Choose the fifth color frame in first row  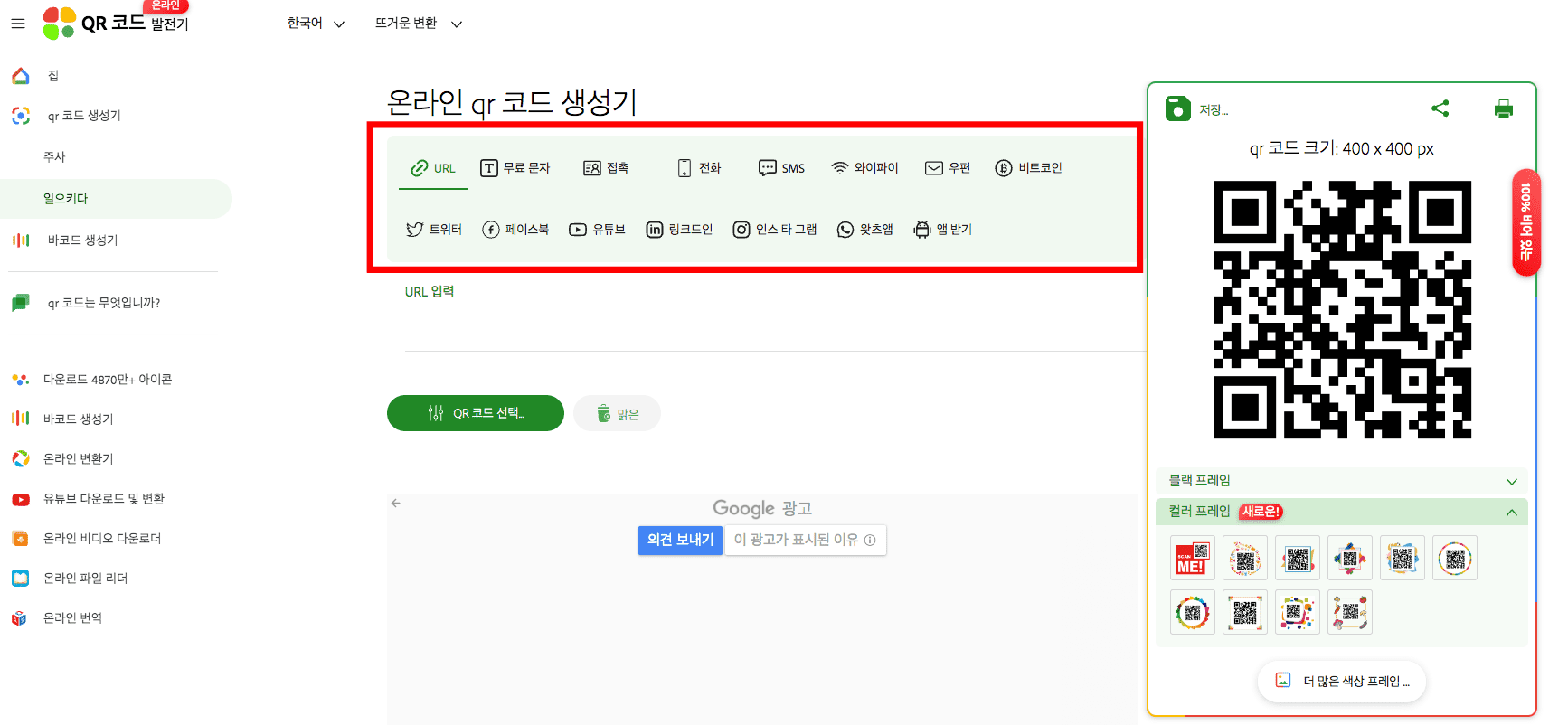(1403, 558)
